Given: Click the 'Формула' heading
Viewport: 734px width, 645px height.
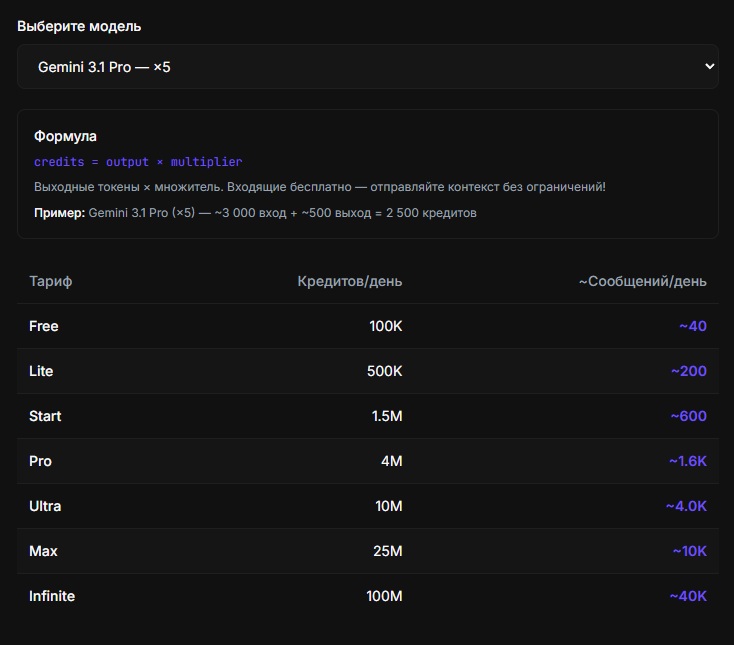Looking at the screenshot, I should [x=66, y=136].
